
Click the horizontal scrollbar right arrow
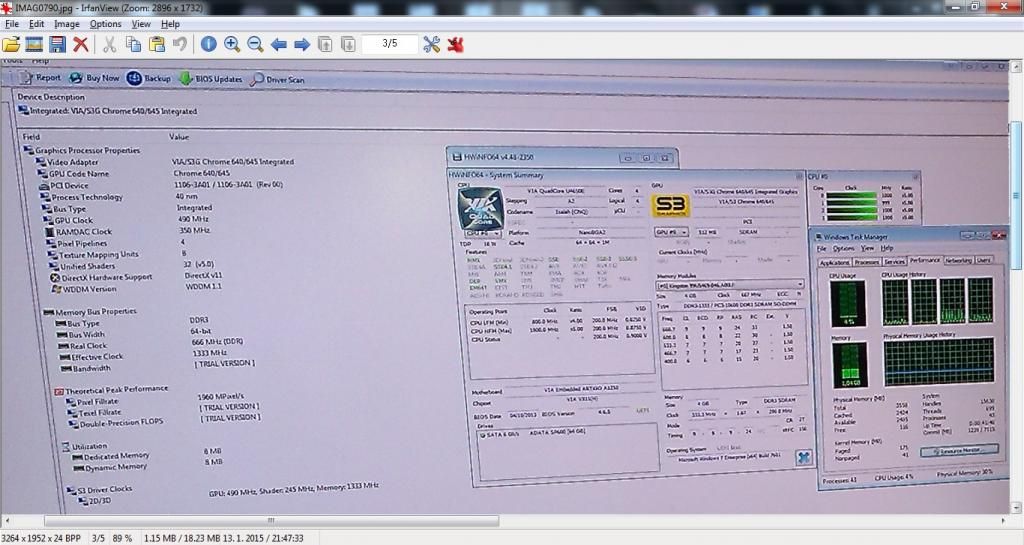[1004, 521]
